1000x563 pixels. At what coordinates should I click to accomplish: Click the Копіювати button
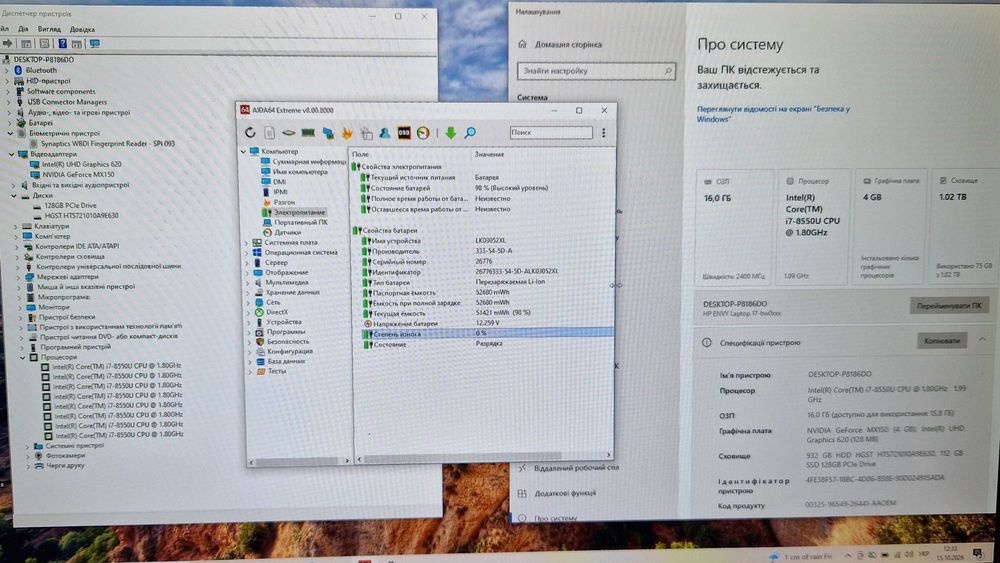(x=942, y=340)
